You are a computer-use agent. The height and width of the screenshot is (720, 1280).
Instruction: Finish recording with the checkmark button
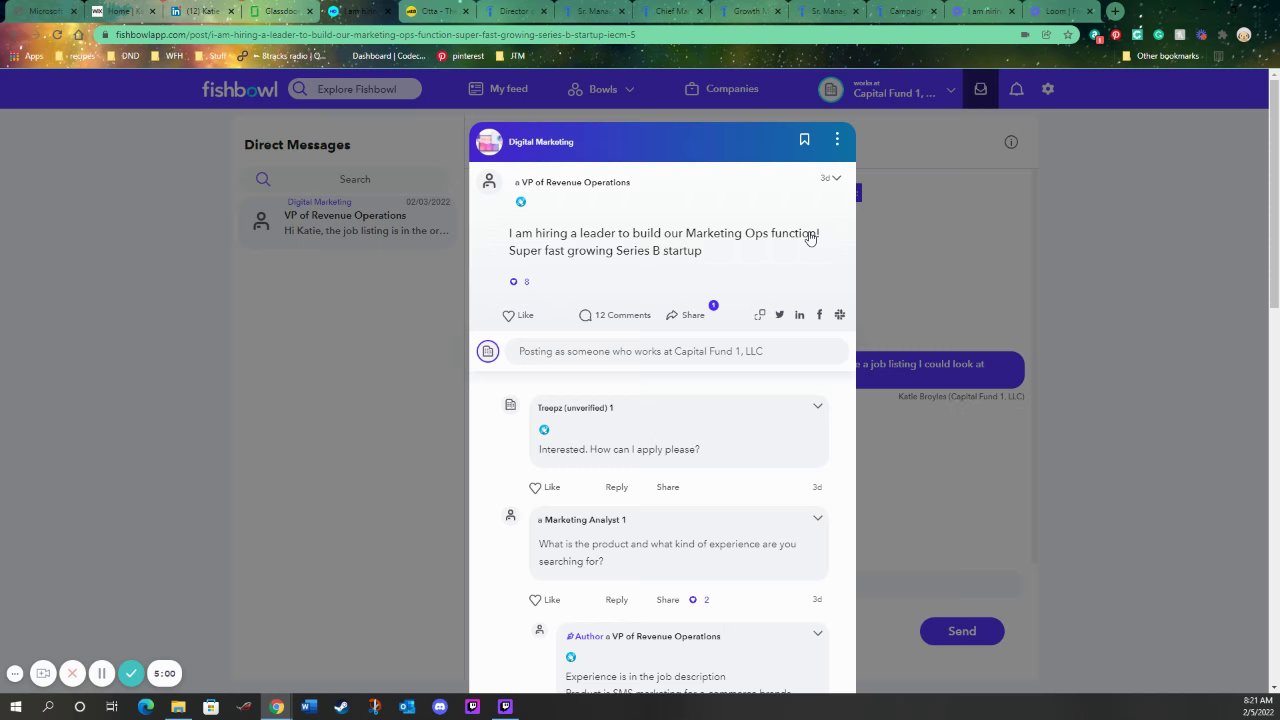131,674
